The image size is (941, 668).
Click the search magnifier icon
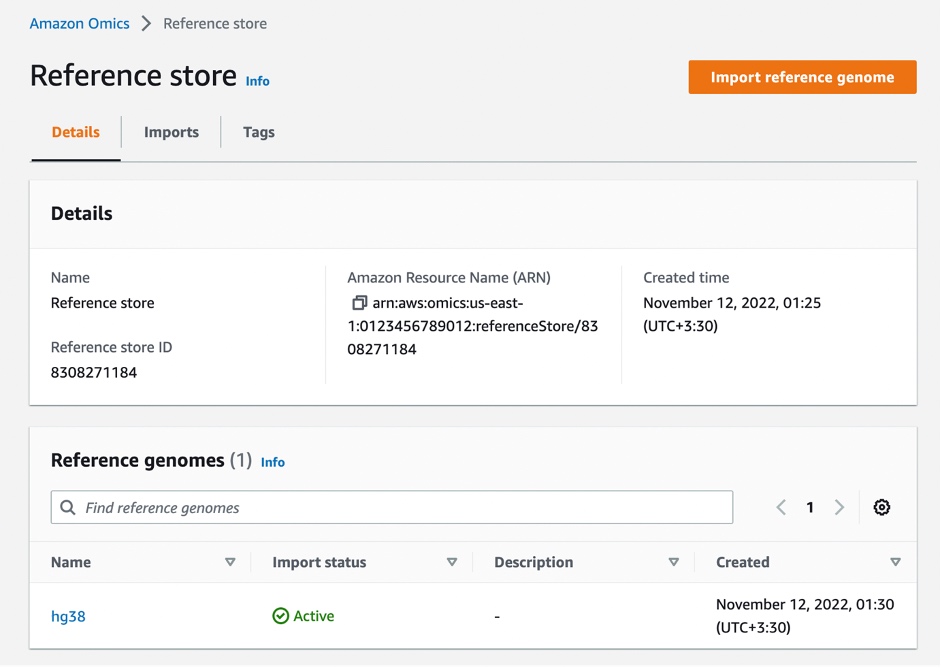(x=68, y=508)
